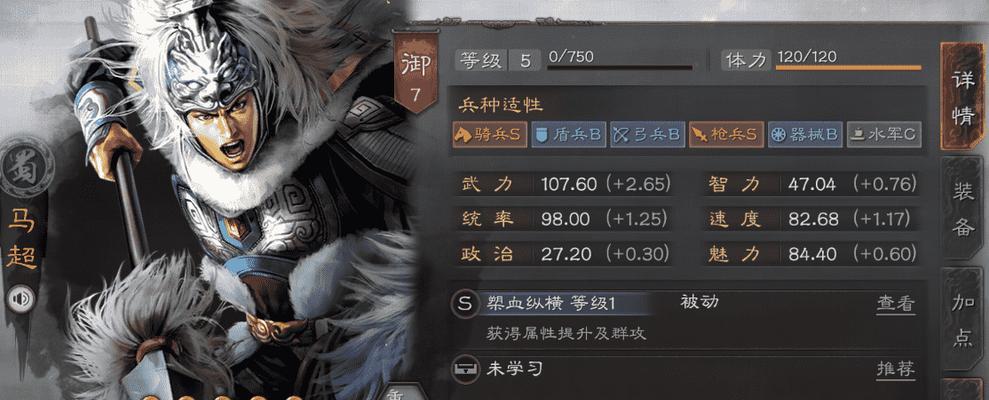Click the 御 7 banner badge
The height and width of the screenshot is (400, 989).
coord(414,73)
